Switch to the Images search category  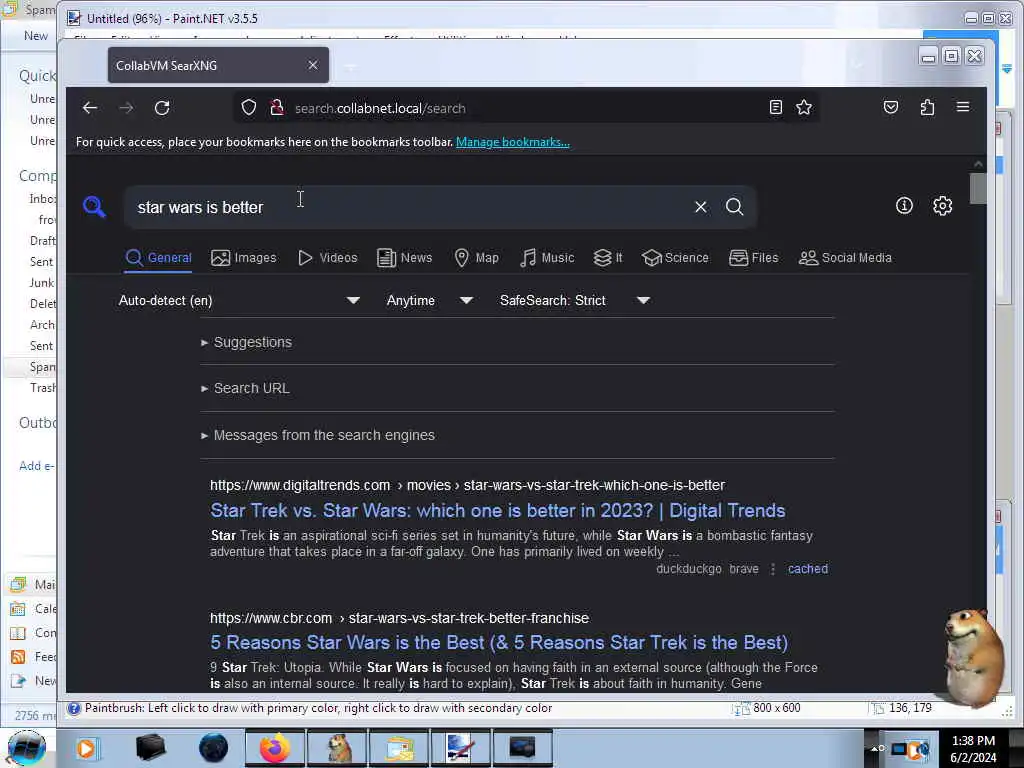244,258
